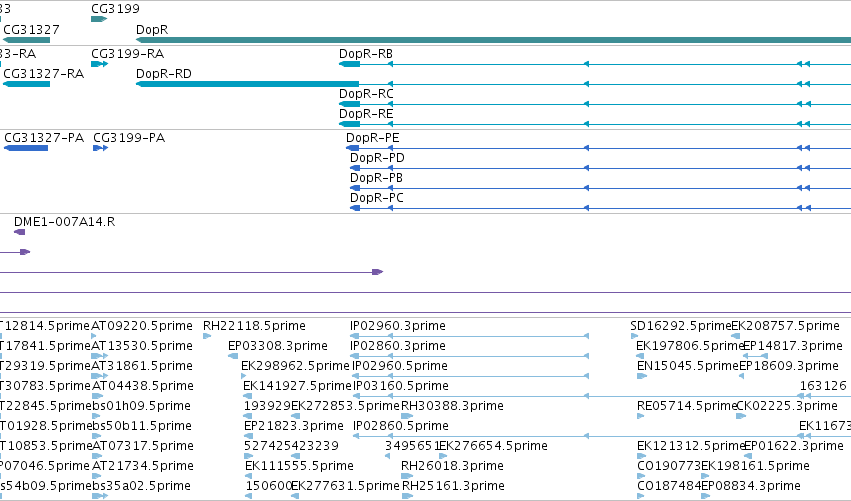Viewport: 851px width, 501px height.
Task: Click the DopR-RB transcript label
Action: (x=366, y=54)
